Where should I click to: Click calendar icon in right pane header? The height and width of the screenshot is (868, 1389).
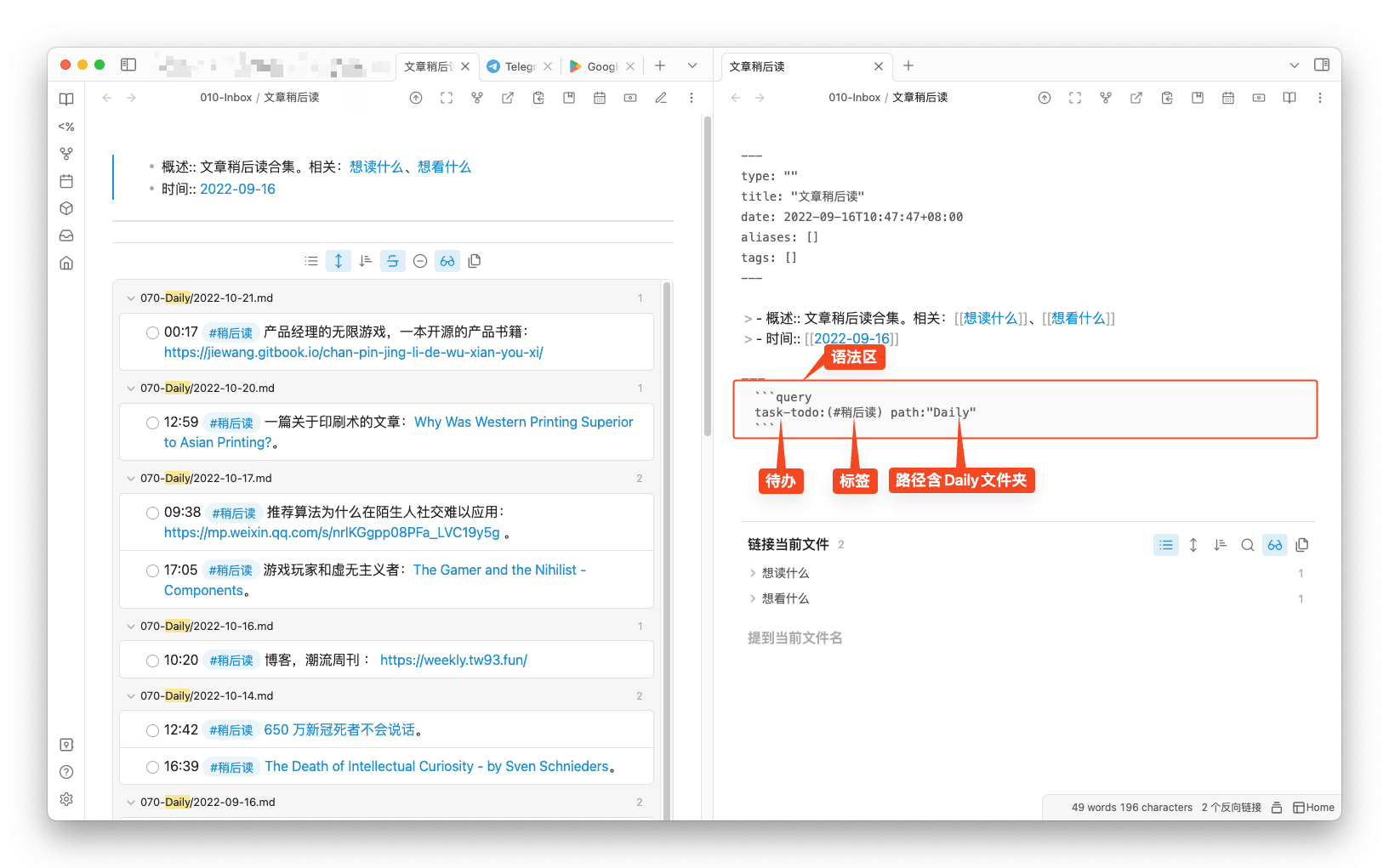[1228, 98]
